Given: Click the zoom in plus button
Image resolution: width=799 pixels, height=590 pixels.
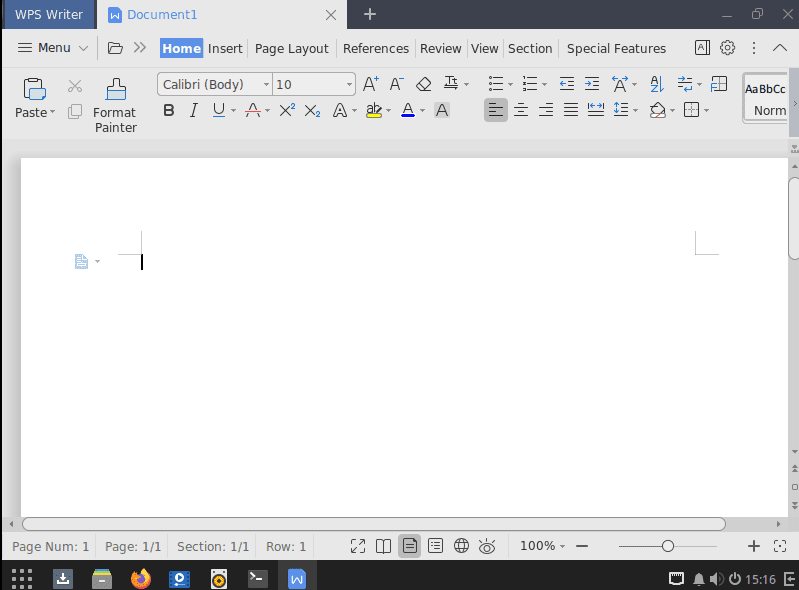Looking at the screenshot, I should coord(754,546).
